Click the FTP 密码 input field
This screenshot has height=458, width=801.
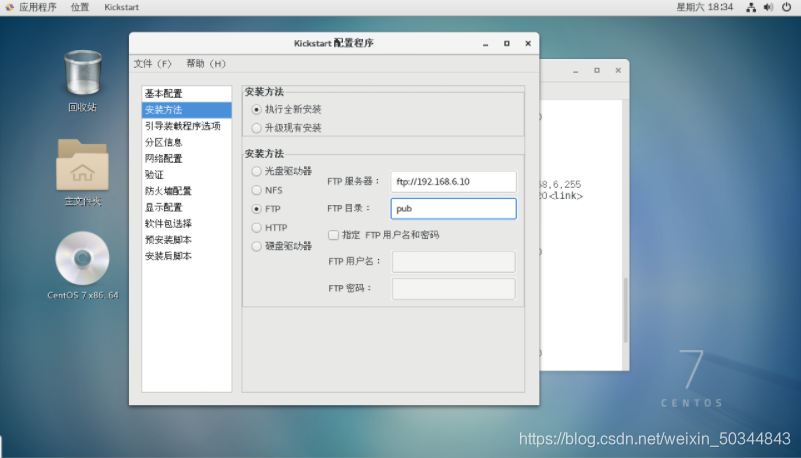(454, 288)
